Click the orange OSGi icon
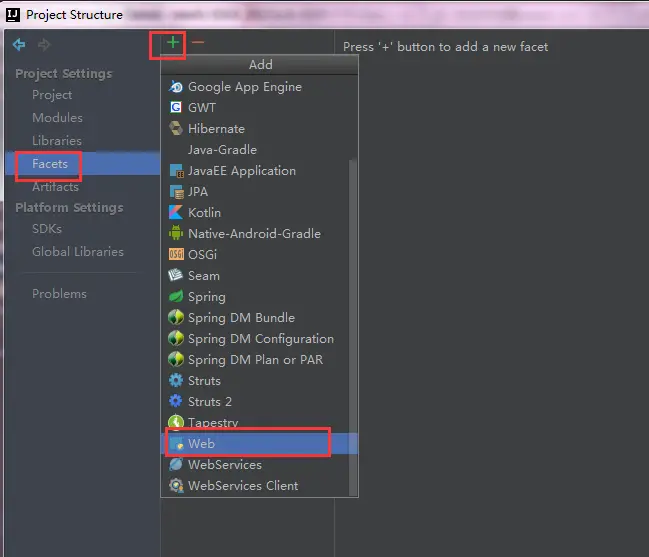The image size is (649, 557). 176,254
